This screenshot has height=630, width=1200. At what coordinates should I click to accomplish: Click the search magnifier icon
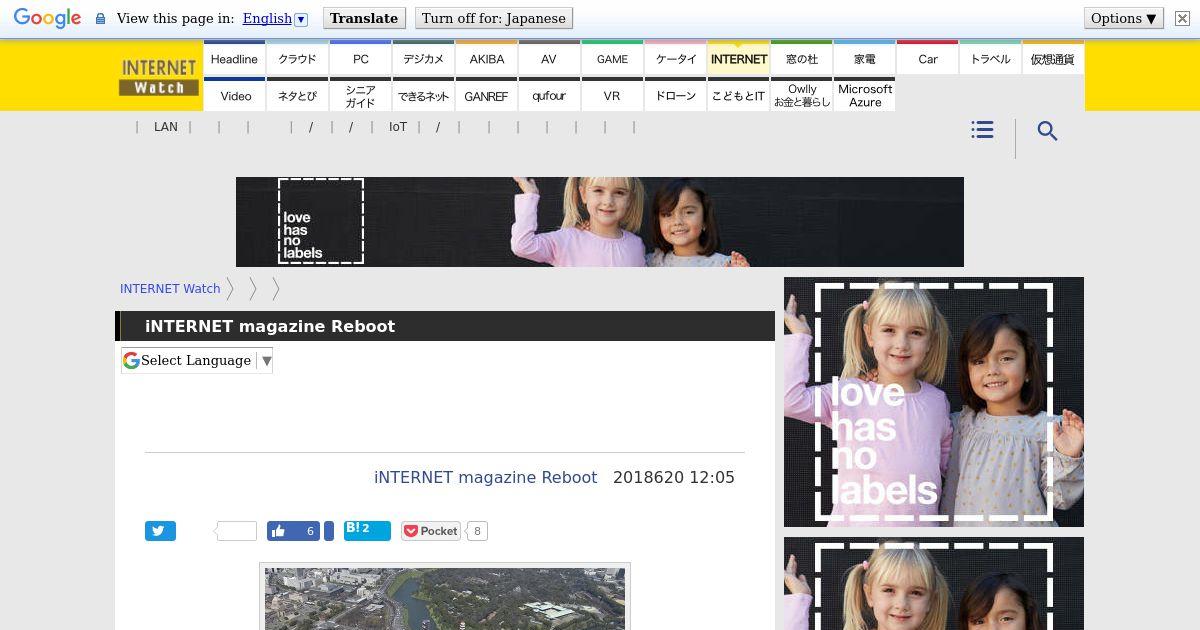pos(1047,131)
